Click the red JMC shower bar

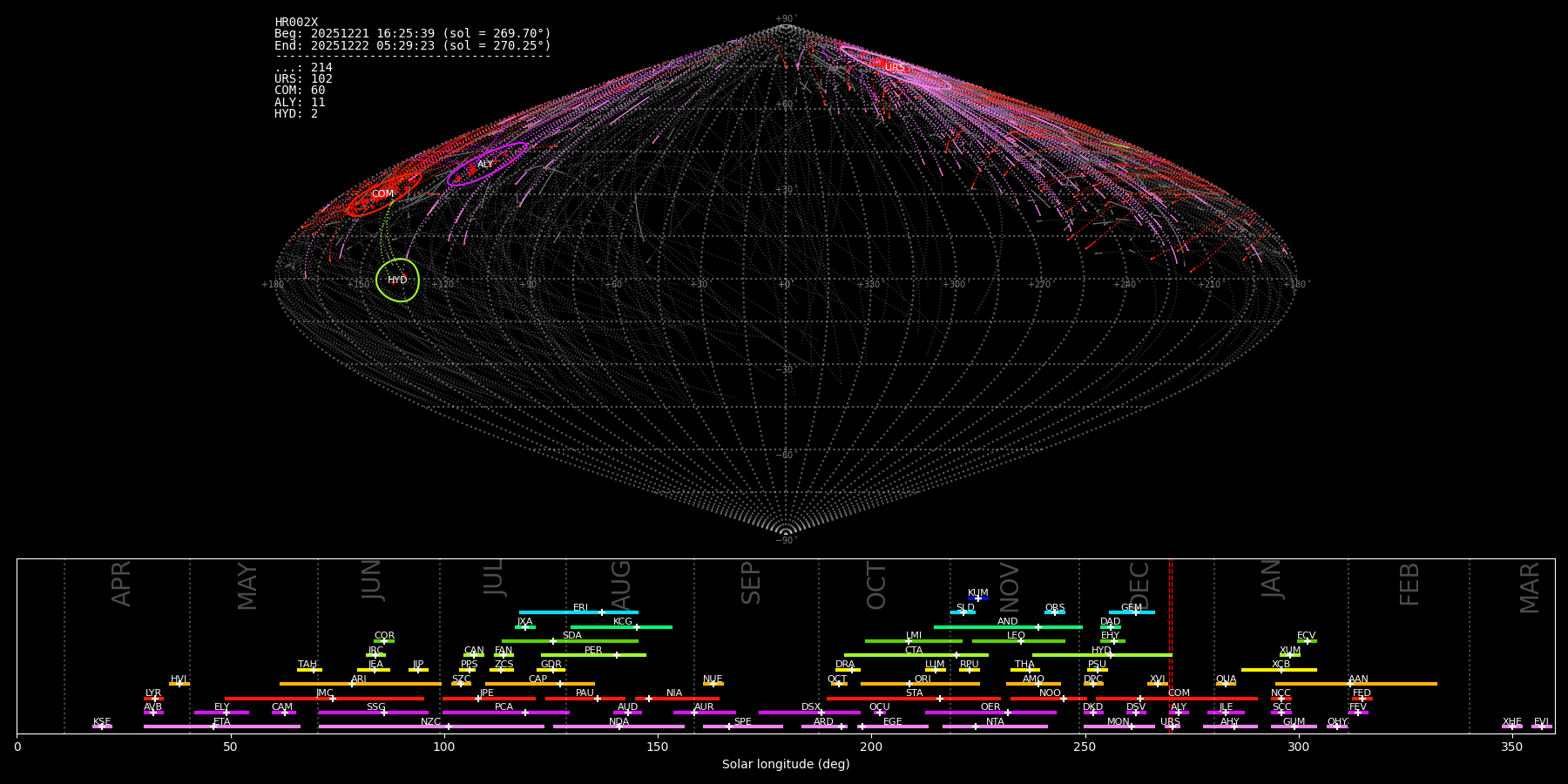324,699
